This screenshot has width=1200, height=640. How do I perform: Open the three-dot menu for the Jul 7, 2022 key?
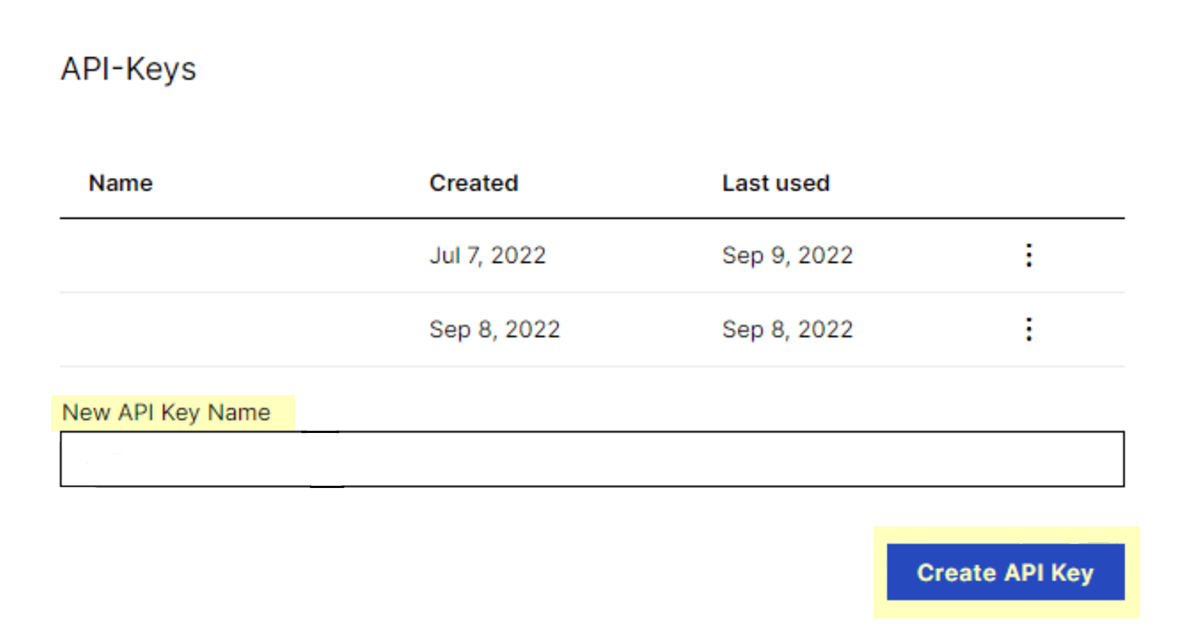1028,256
